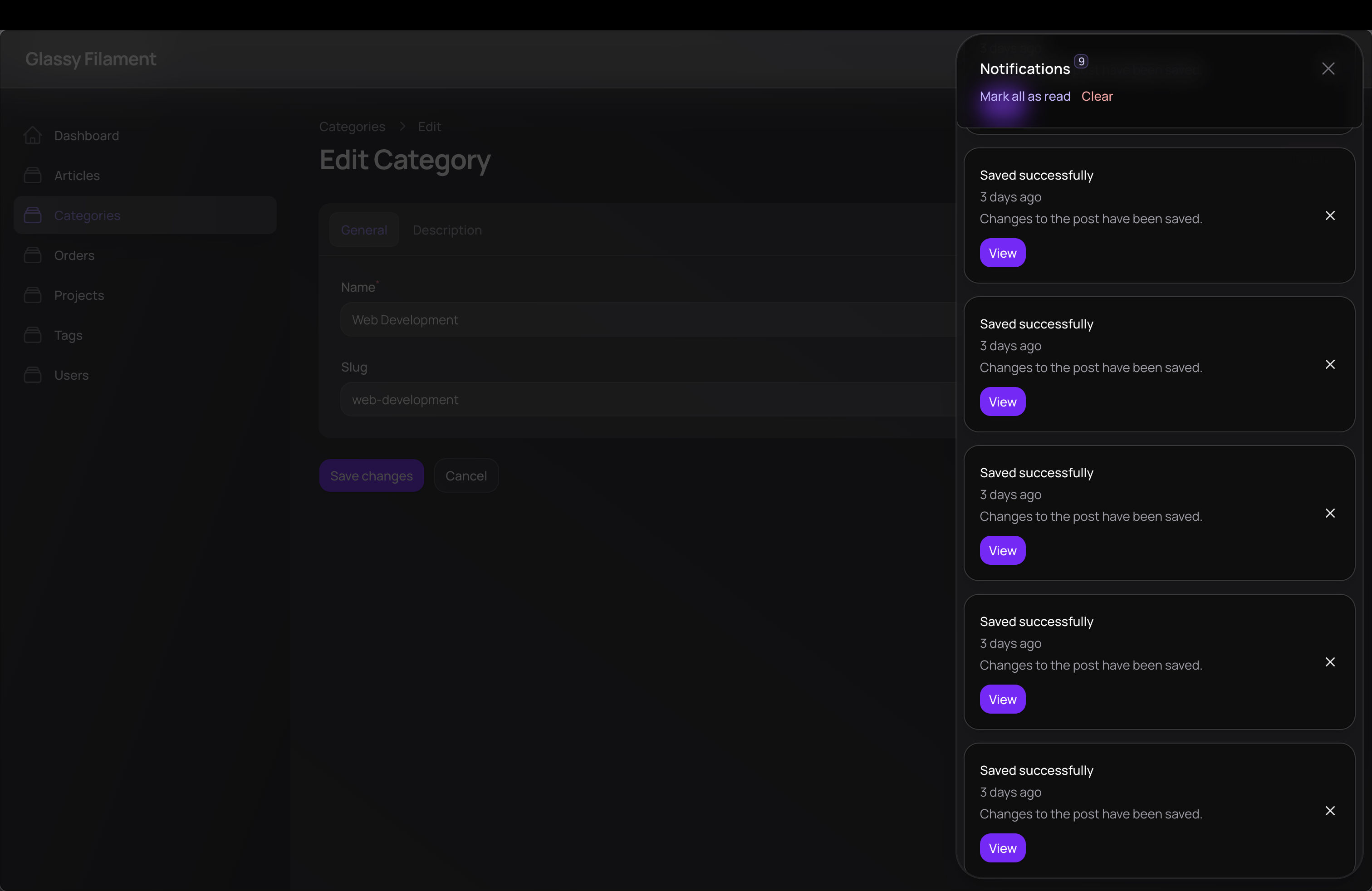1372x891 pixels.
Task: Click the Orders sidebar icon
Action: pos(33,255)
